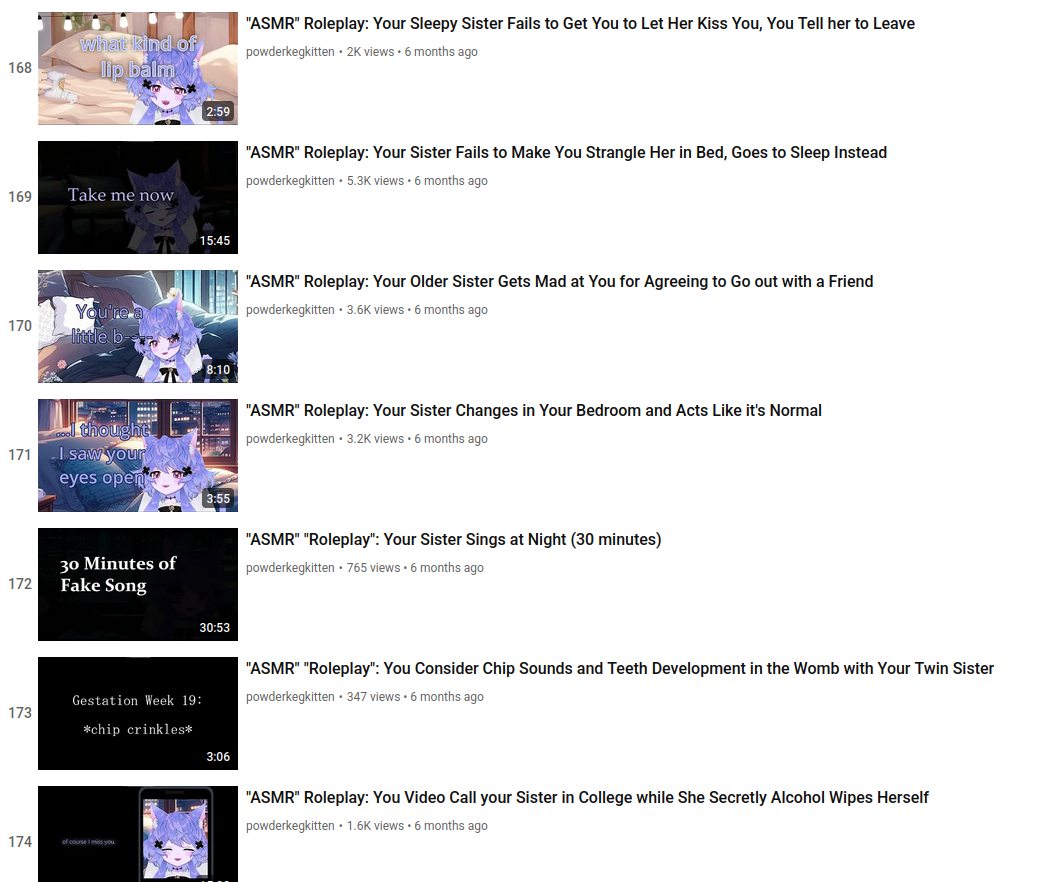Open the 'Take me now' video thumbnail

(x=138, y=197)
